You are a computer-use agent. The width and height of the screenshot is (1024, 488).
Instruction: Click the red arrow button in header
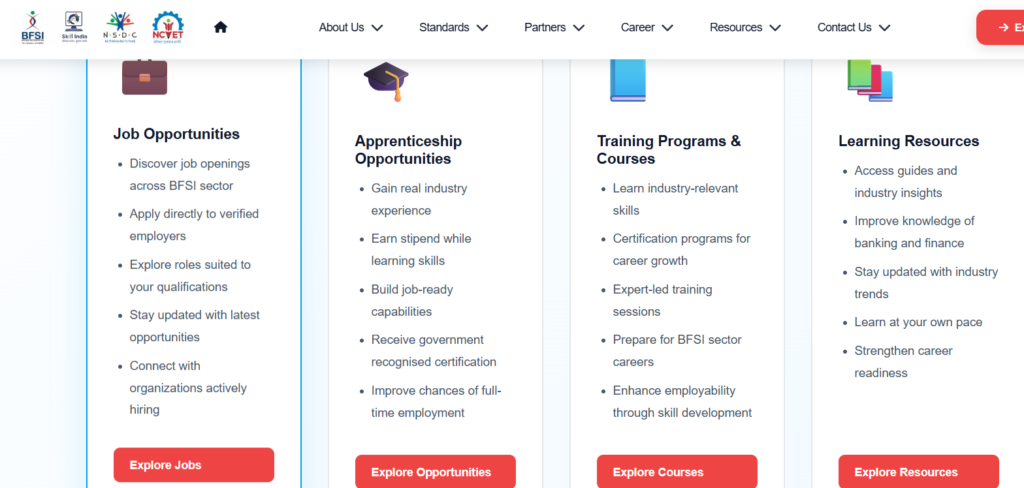1000,27
